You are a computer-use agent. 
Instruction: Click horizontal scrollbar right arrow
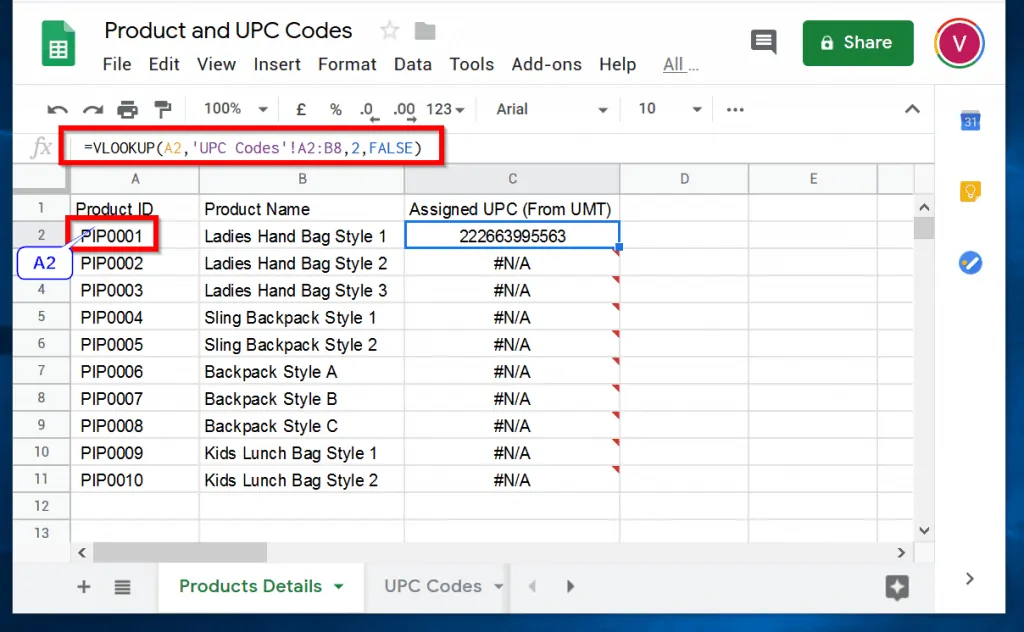coord(901,552)
